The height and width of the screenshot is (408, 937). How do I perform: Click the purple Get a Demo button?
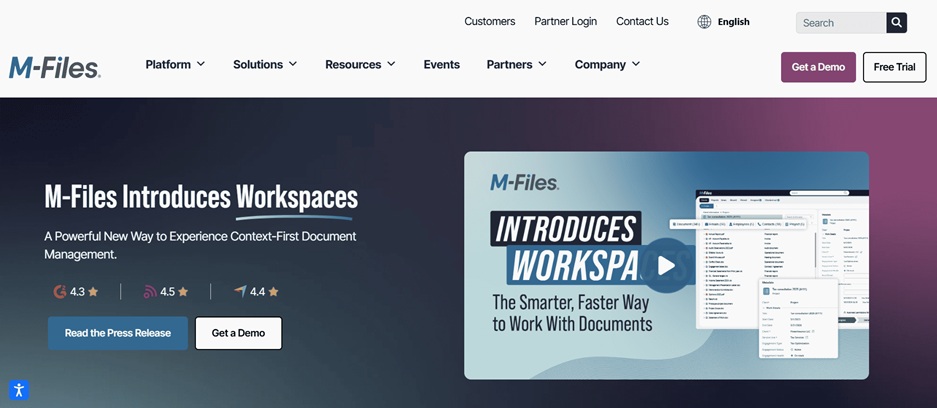click(x=818, y=67)
